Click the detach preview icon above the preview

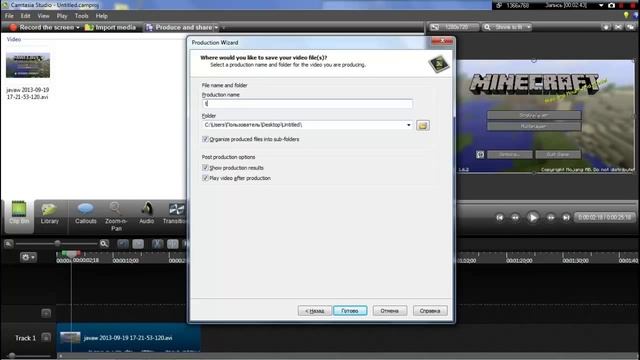coord(631,27)
